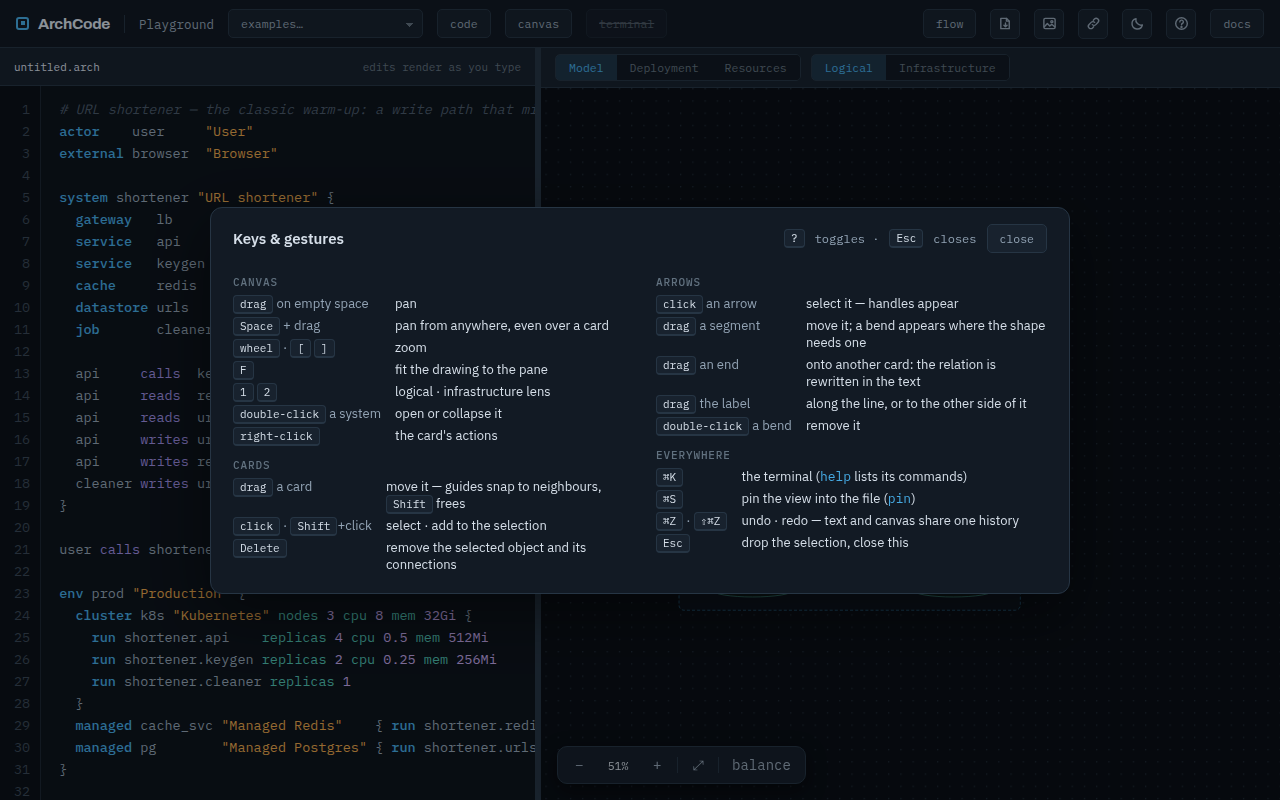The height and width of the screenshot is (800, 1280).
Task: Switch to the Resources tab
Action: (x=755, y=68)
